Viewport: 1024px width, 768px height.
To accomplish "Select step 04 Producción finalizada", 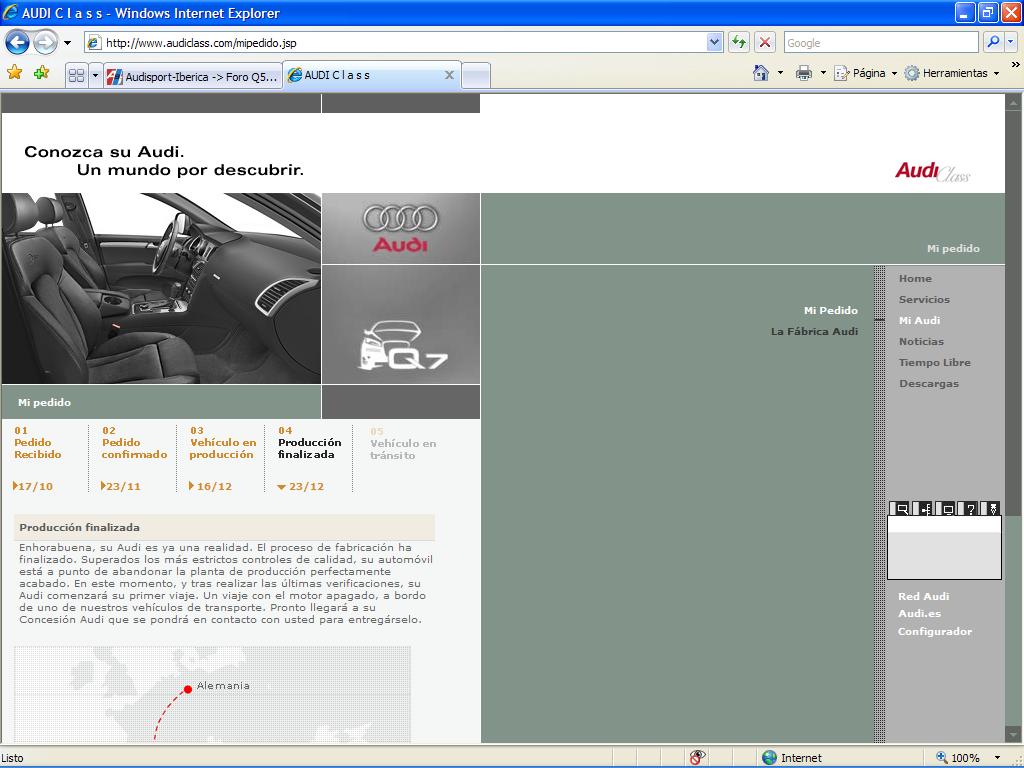I will pos(310,443).
